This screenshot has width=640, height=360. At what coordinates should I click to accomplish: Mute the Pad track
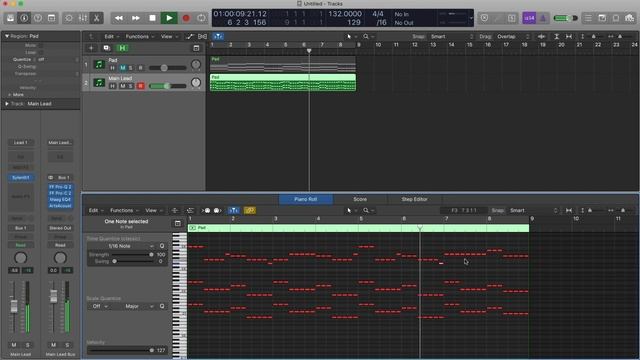tap(122, 68)
